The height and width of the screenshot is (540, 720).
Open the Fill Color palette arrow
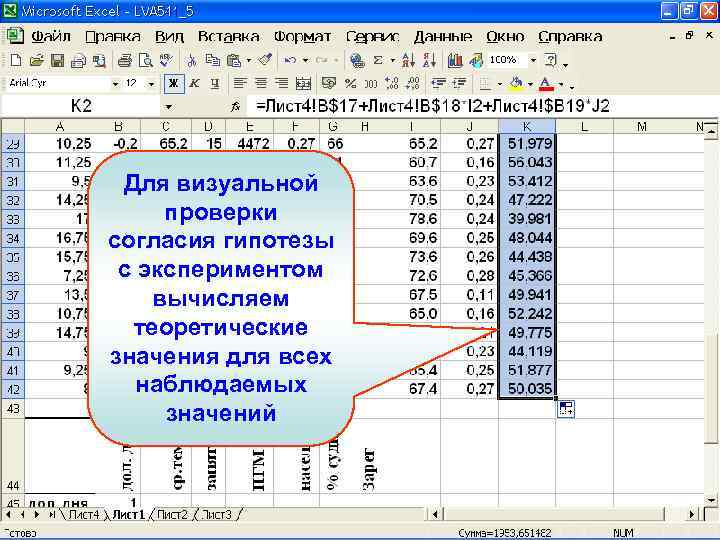coord(530,84)
